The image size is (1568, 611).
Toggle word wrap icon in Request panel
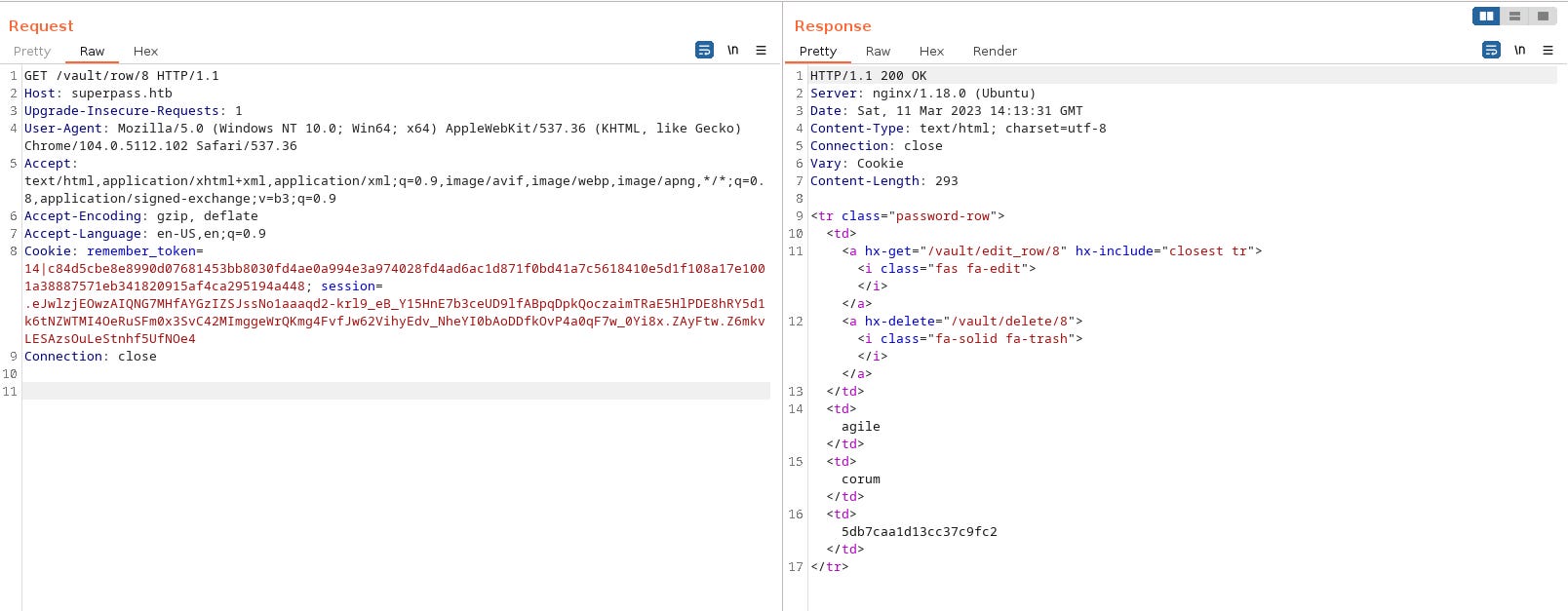point(704,50)
